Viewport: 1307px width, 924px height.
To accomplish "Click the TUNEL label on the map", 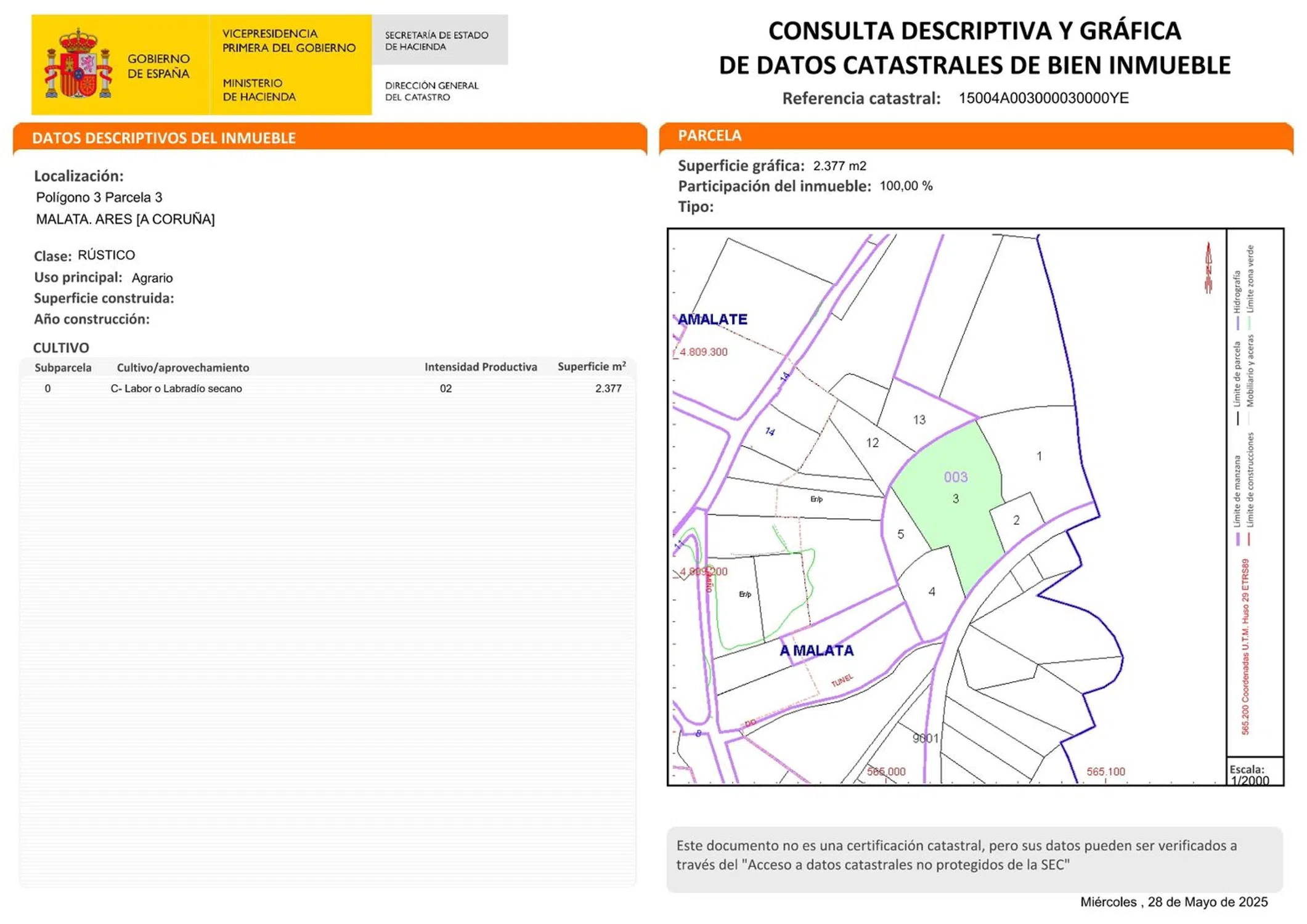I will (842, 680).
